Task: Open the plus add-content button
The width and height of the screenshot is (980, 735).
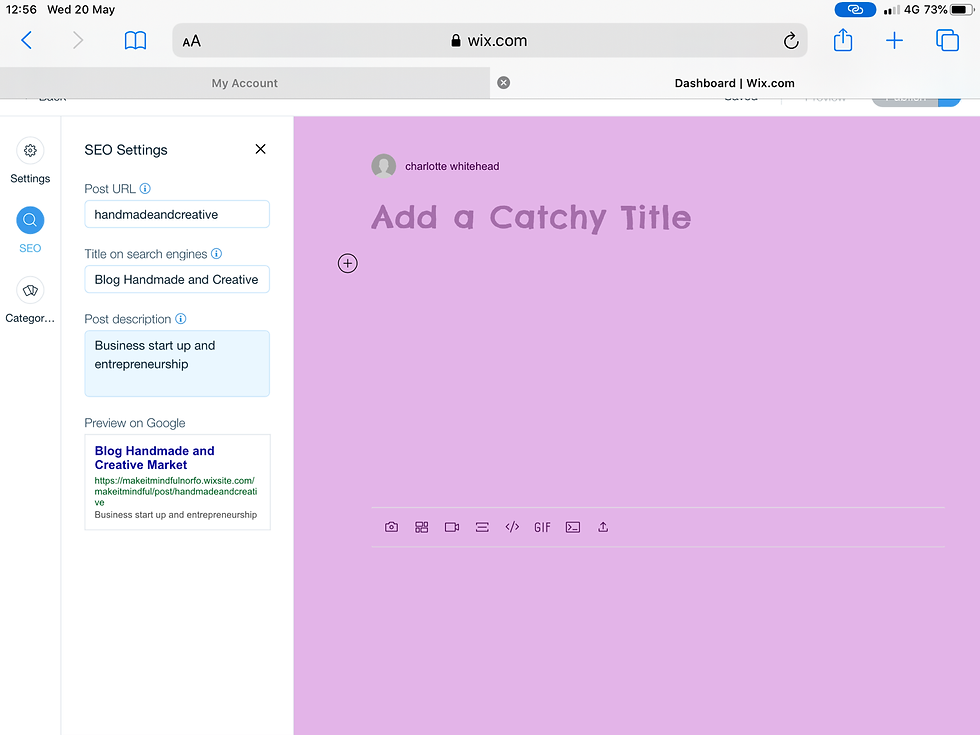Action: click(348, 263)
